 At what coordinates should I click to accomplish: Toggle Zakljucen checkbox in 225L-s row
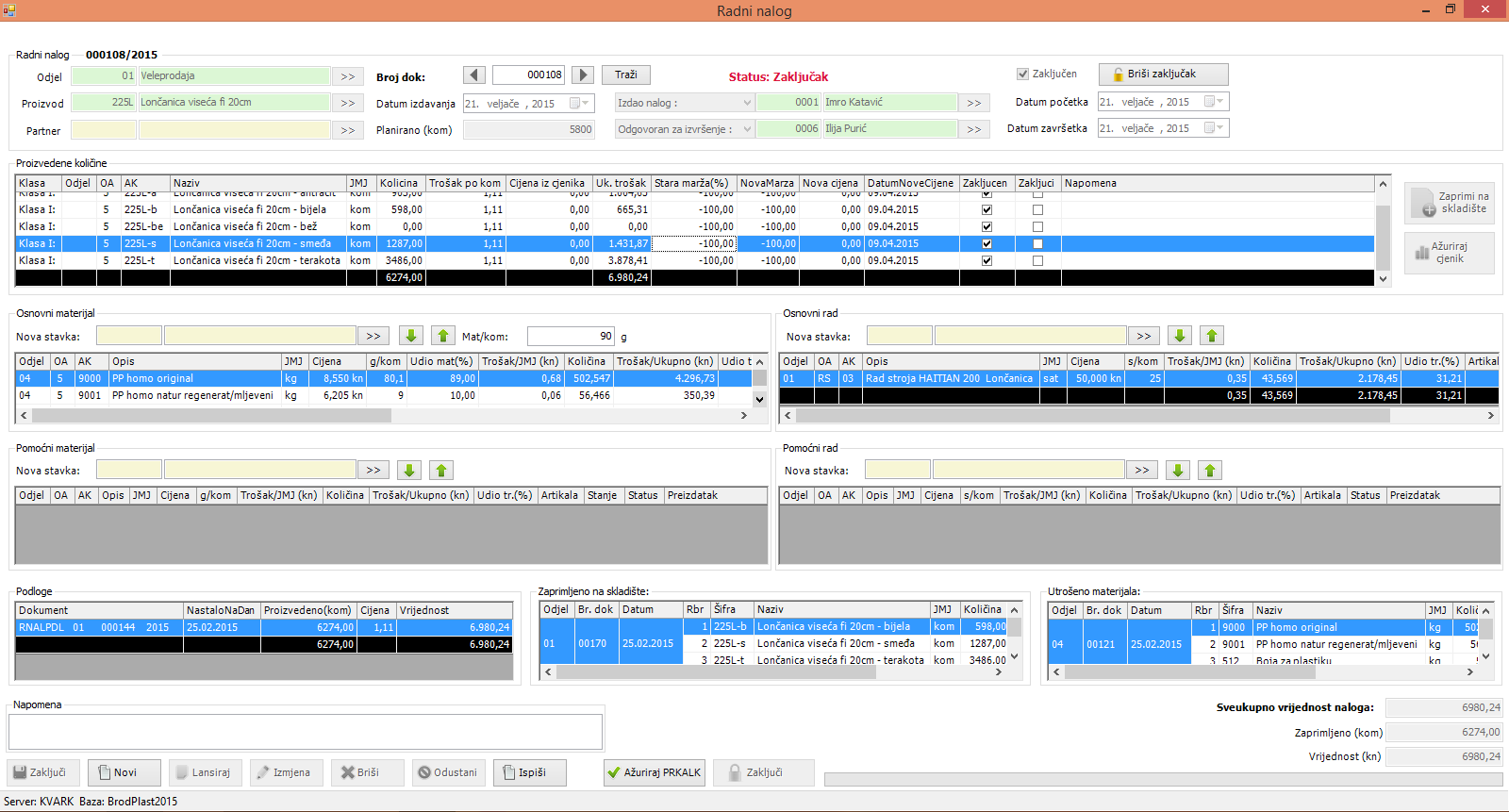pos(987,243)
